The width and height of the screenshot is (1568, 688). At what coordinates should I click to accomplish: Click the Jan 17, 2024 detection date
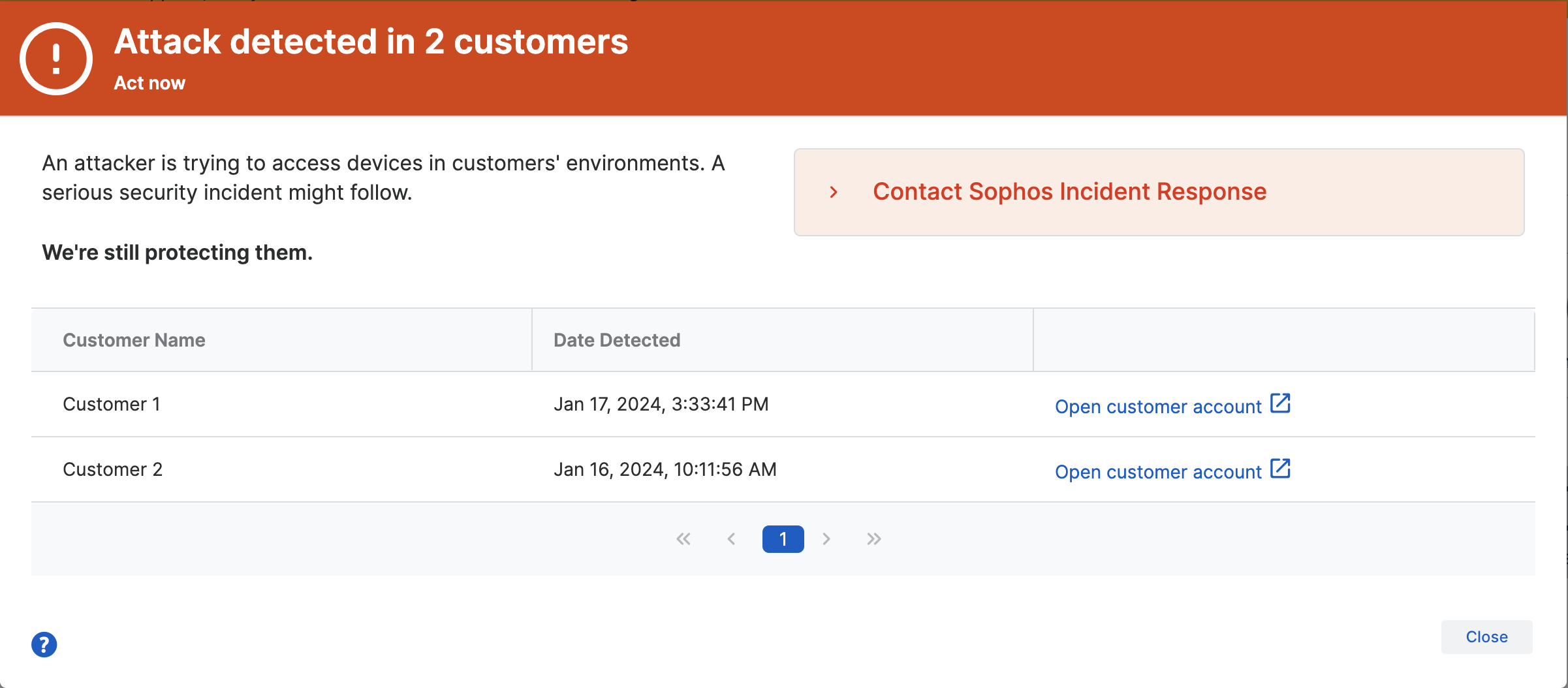click(661, 405)
